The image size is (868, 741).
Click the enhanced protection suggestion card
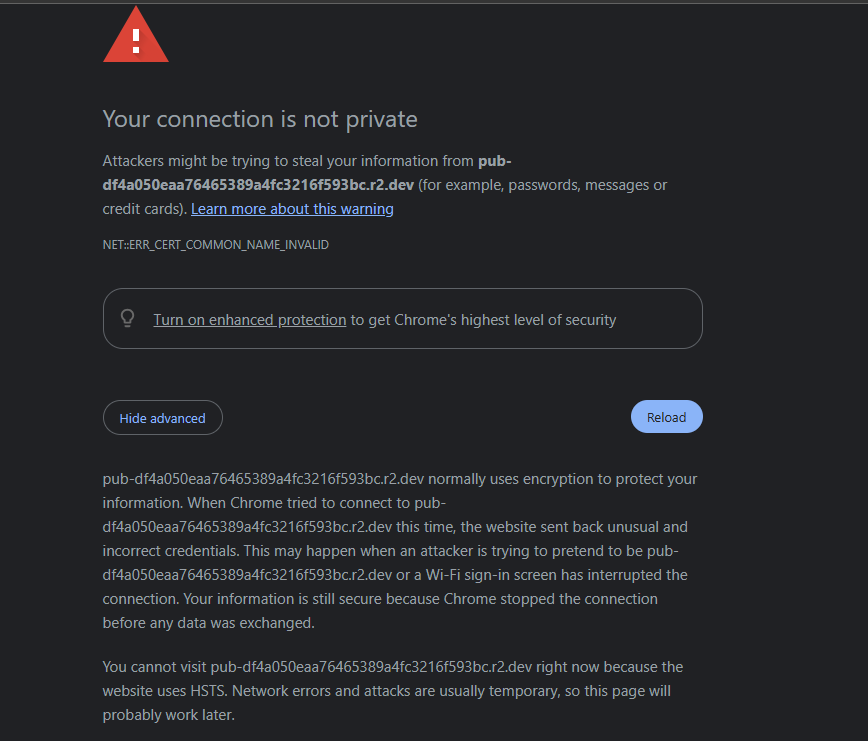(403, 318)
